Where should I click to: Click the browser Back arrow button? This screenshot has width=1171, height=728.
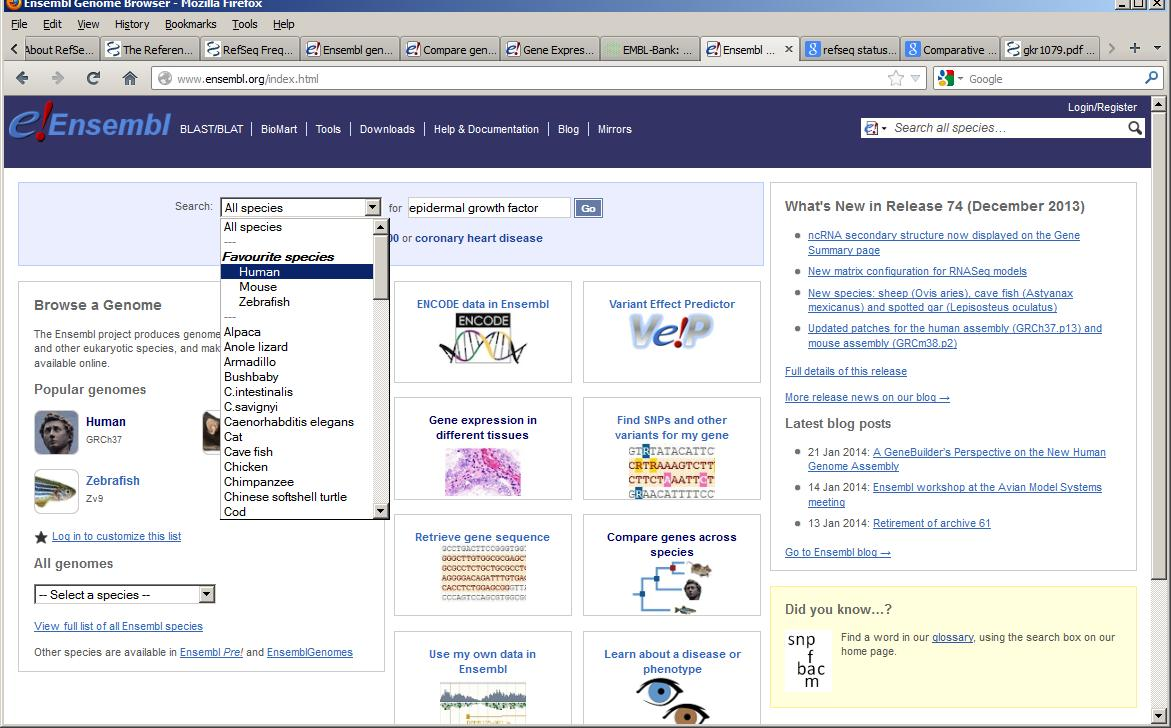tap(22, 78)
